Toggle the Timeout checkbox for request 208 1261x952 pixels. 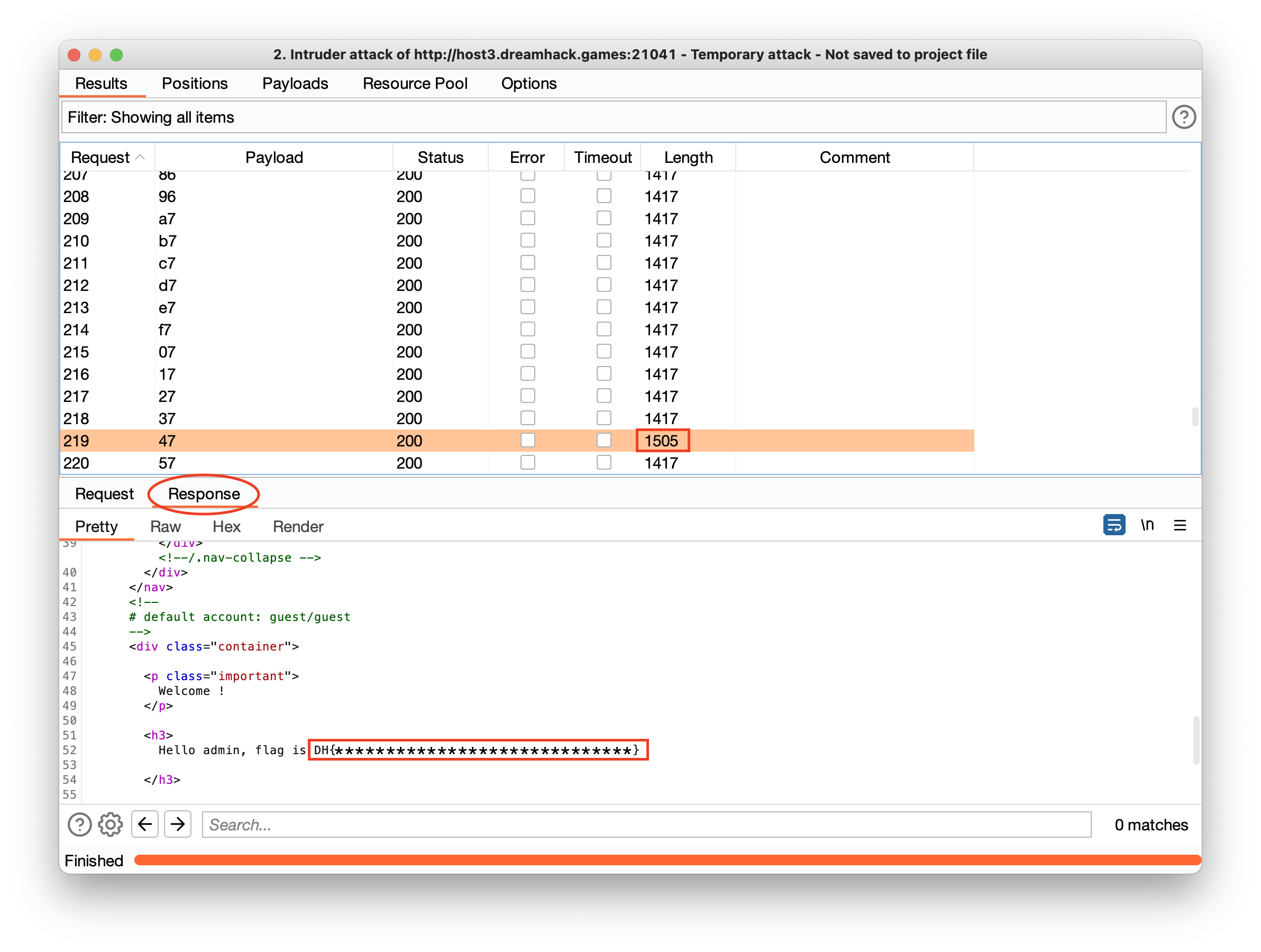[x=604, y=196]
